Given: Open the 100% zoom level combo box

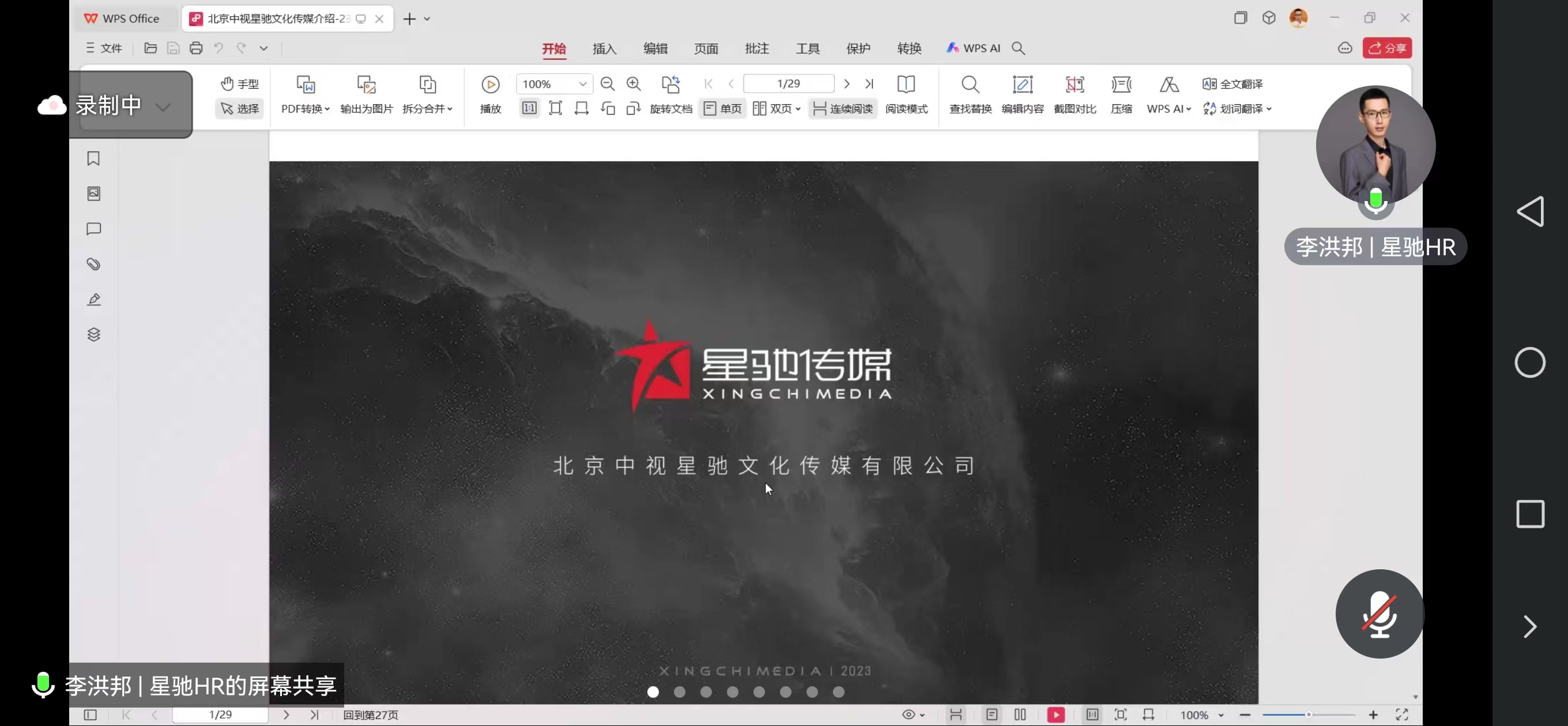Looking at the screenshot, I should 555,84.
